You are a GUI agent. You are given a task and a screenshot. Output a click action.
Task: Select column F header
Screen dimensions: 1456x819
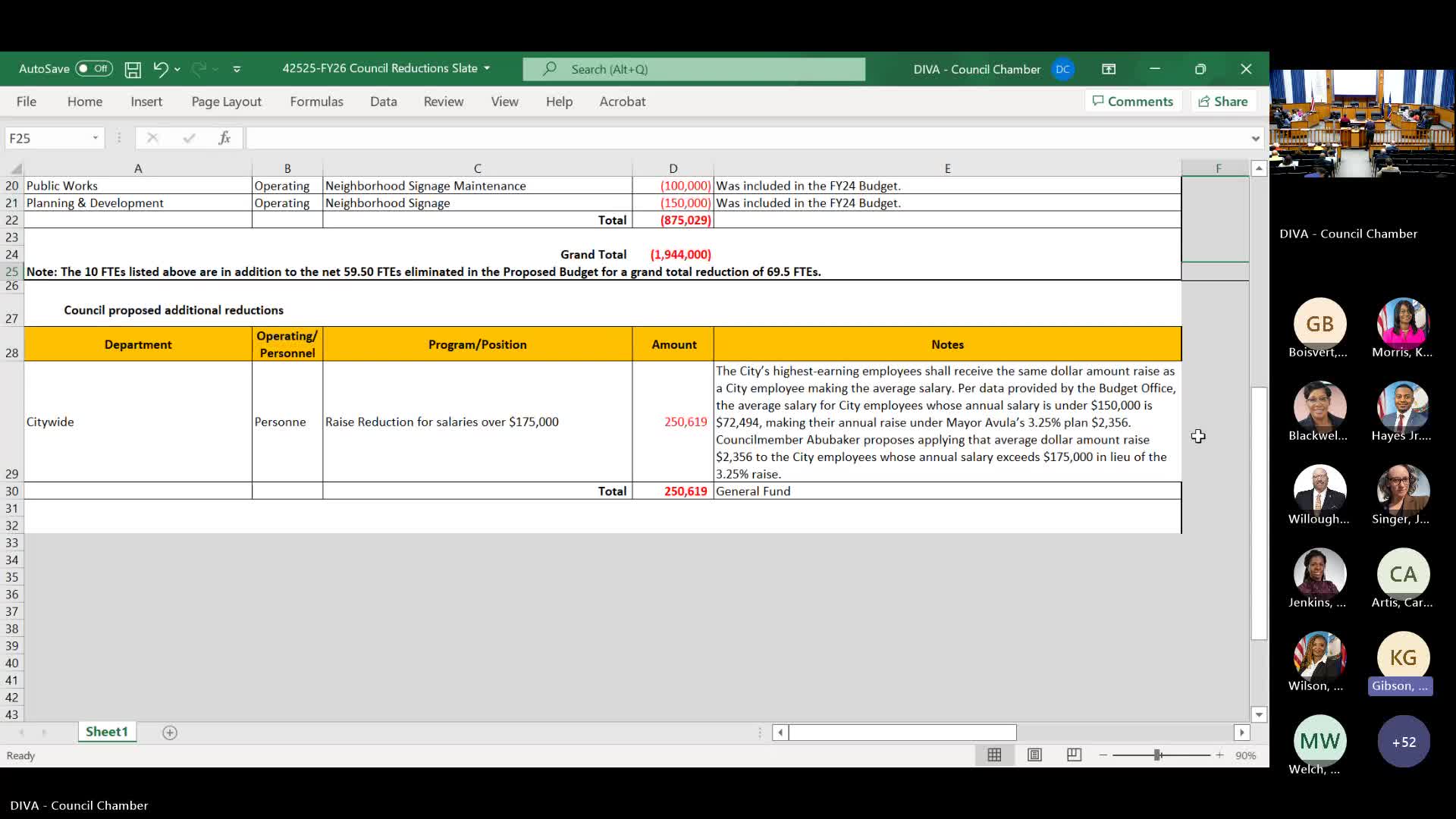tap(1219, 168)
